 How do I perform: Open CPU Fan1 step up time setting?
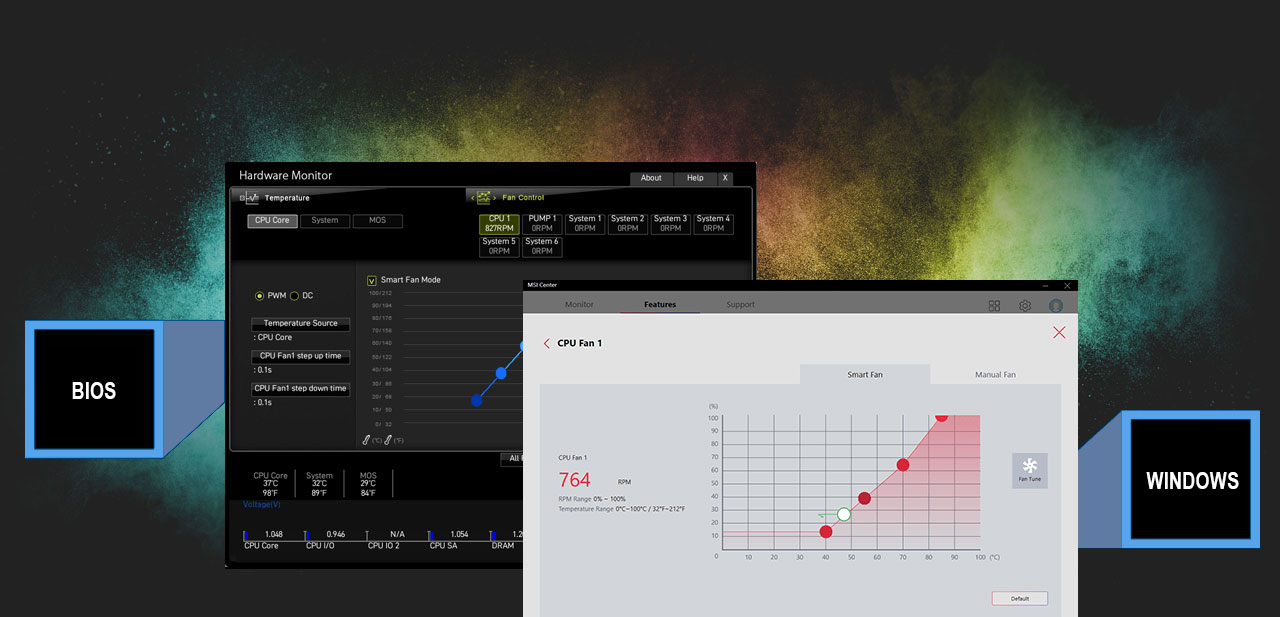click(301, 355)
